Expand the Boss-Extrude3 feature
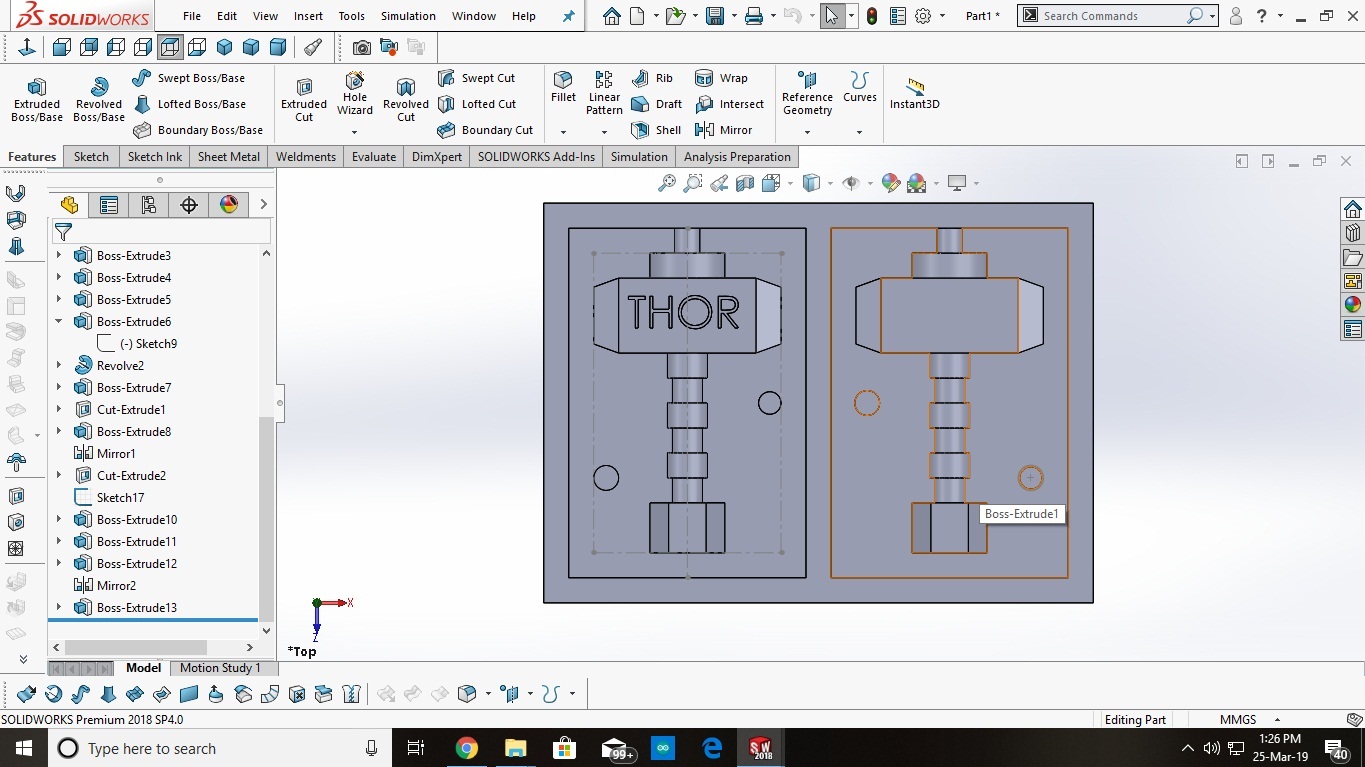Screen dimensions: 1365x767 coord(58,256)
